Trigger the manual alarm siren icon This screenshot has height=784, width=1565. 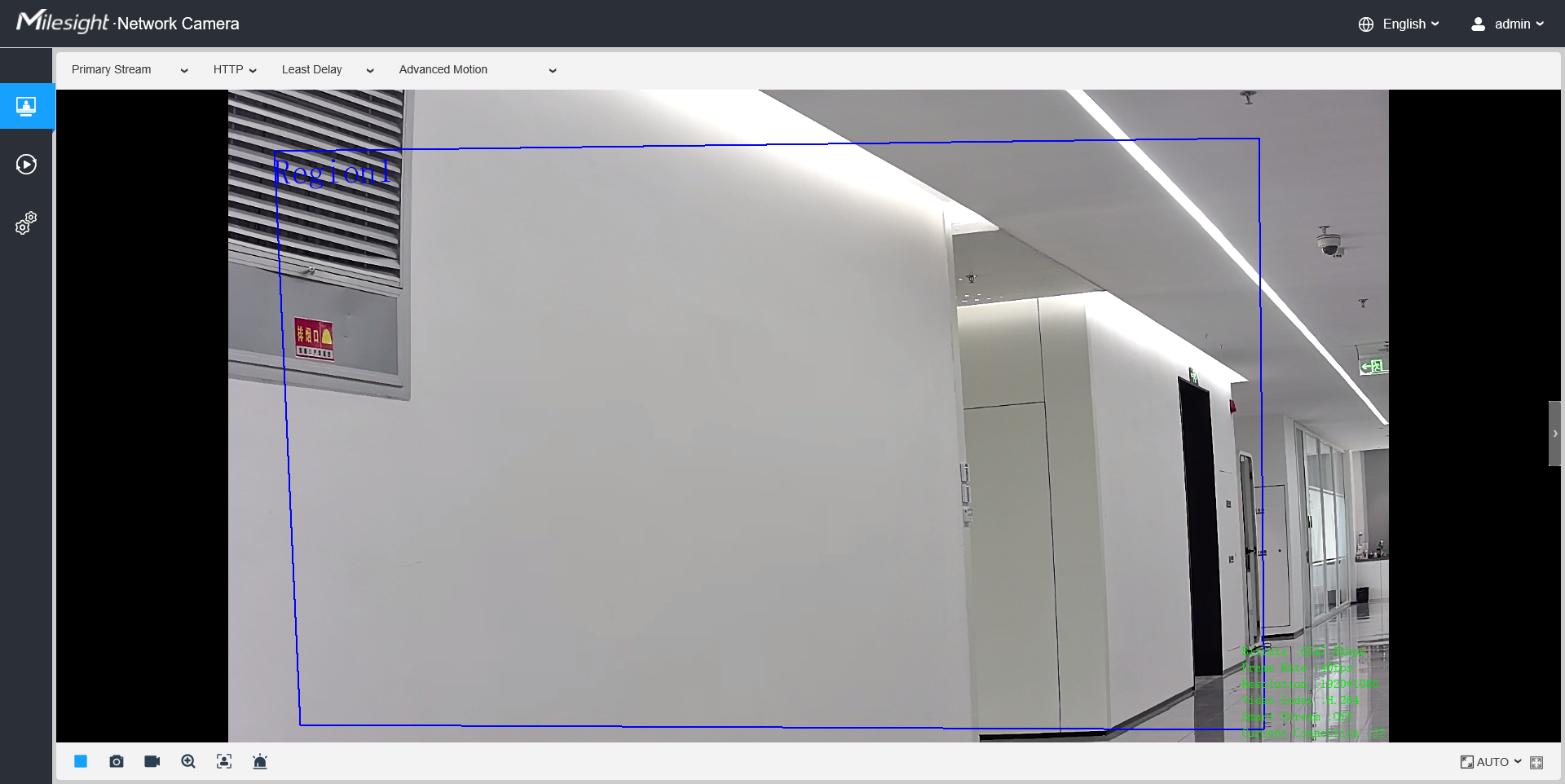tap(260, 761)
